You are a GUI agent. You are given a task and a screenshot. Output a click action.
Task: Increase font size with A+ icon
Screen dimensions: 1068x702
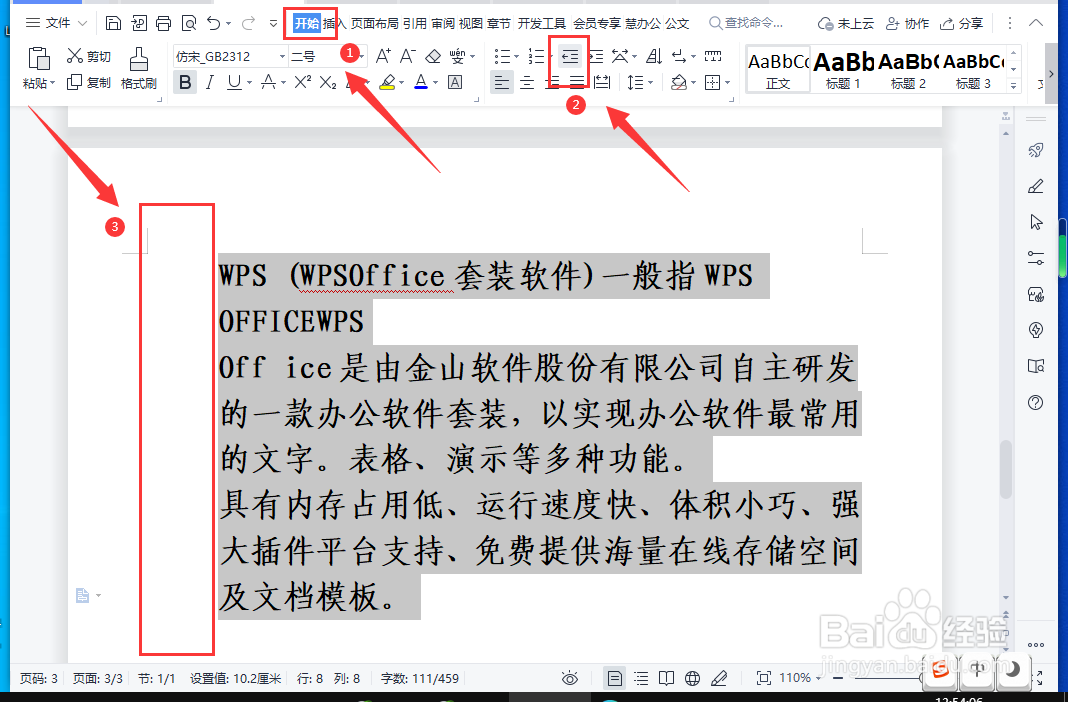coord(383,56)
